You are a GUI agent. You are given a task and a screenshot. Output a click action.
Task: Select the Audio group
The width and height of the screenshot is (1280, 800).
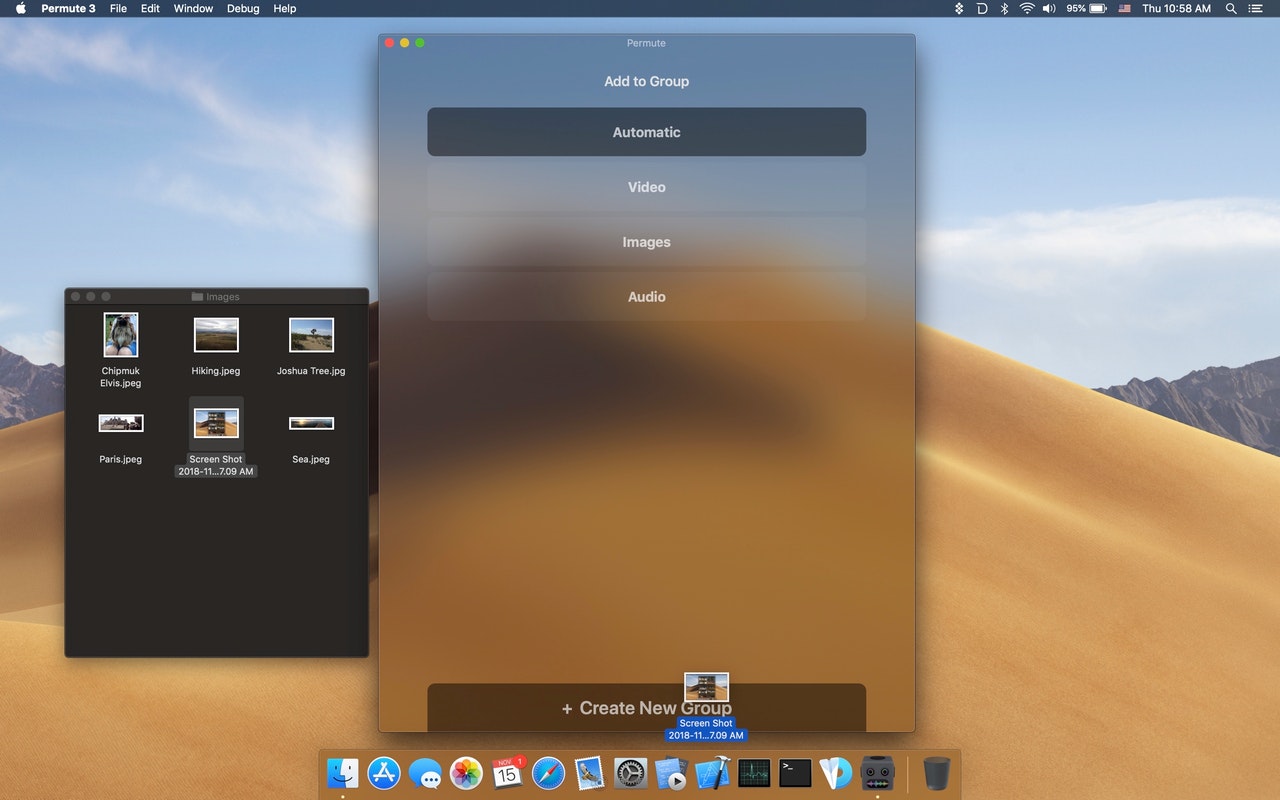(646, 296)
